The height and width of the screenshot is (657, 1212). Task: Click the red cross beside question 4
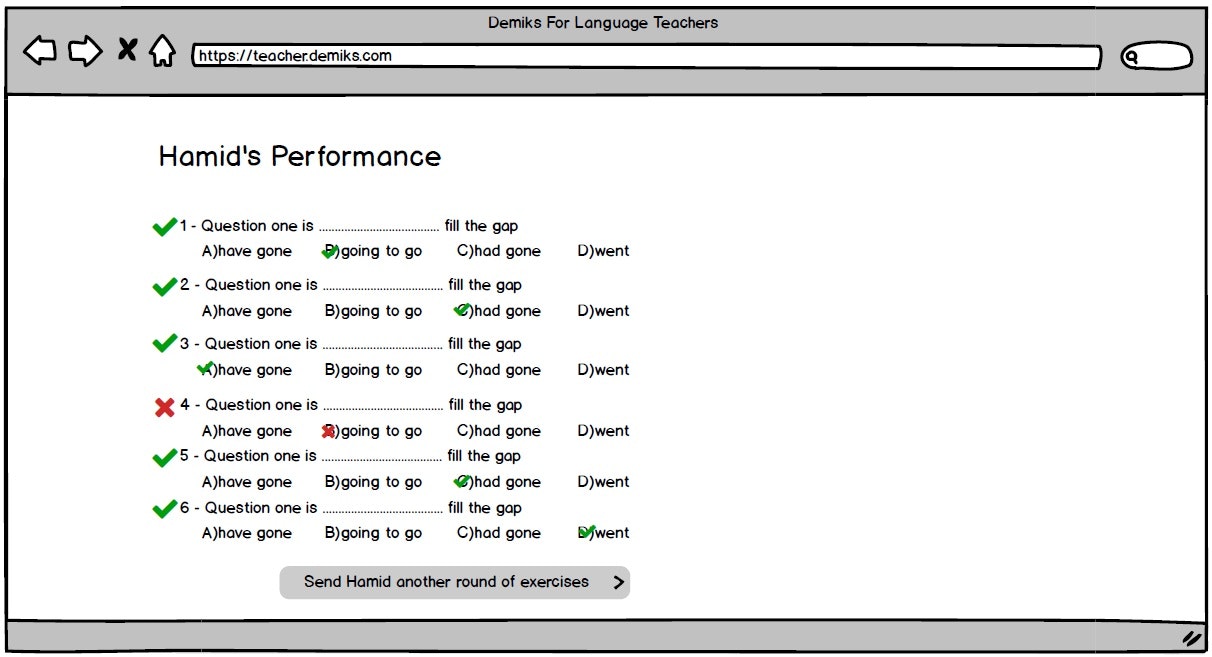(x=165, y=407)
